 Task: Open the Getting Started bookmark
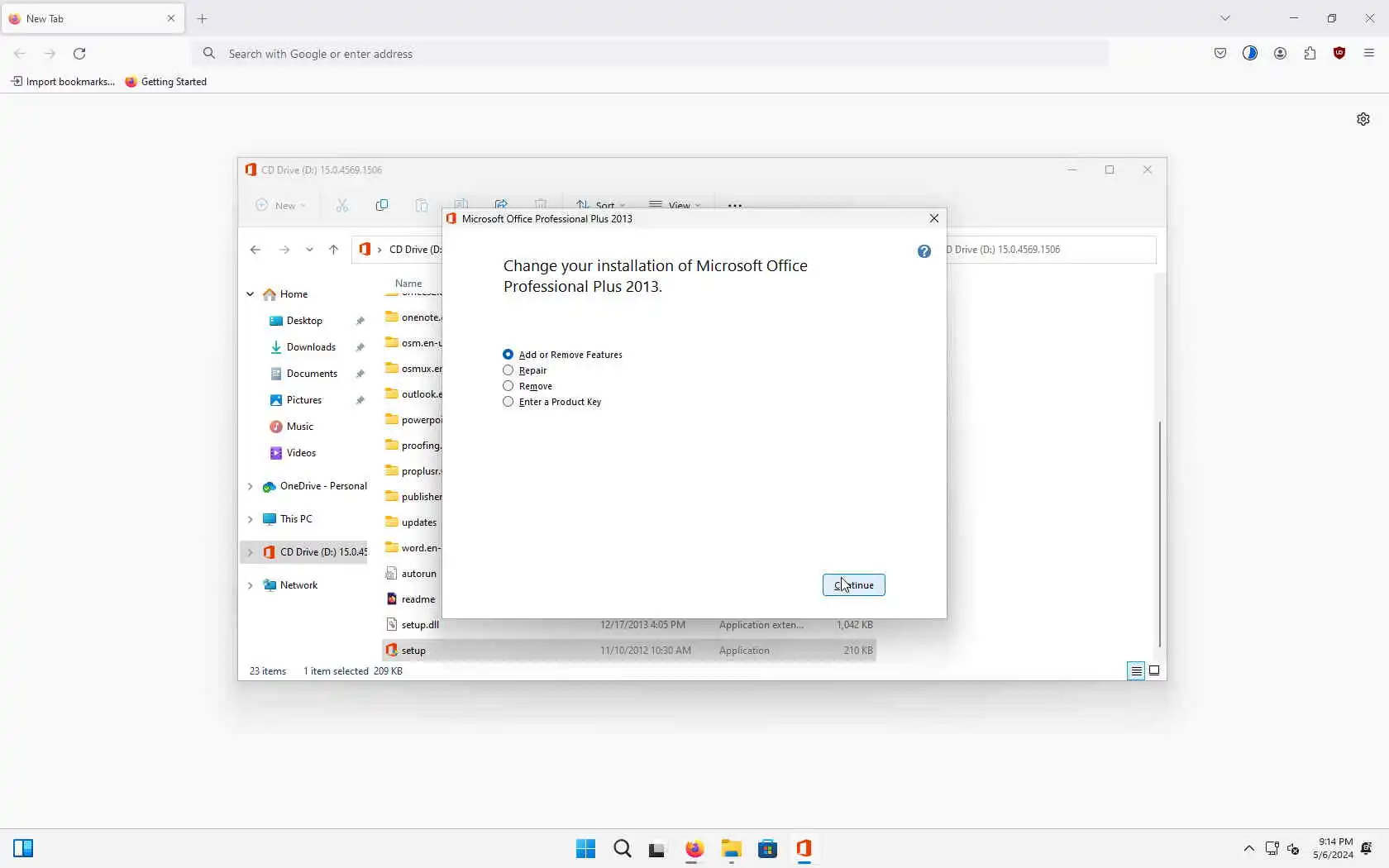tap(166, 82)
